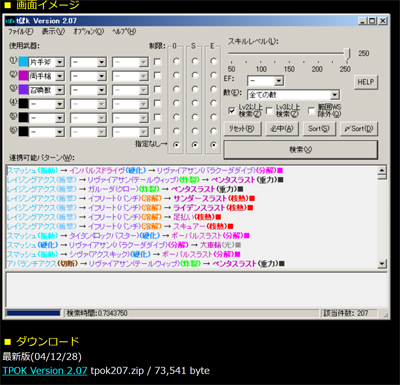The image size is (400, 385).
Task: Click the cyan color swatch for weapon 1
Action: point(23,62)
